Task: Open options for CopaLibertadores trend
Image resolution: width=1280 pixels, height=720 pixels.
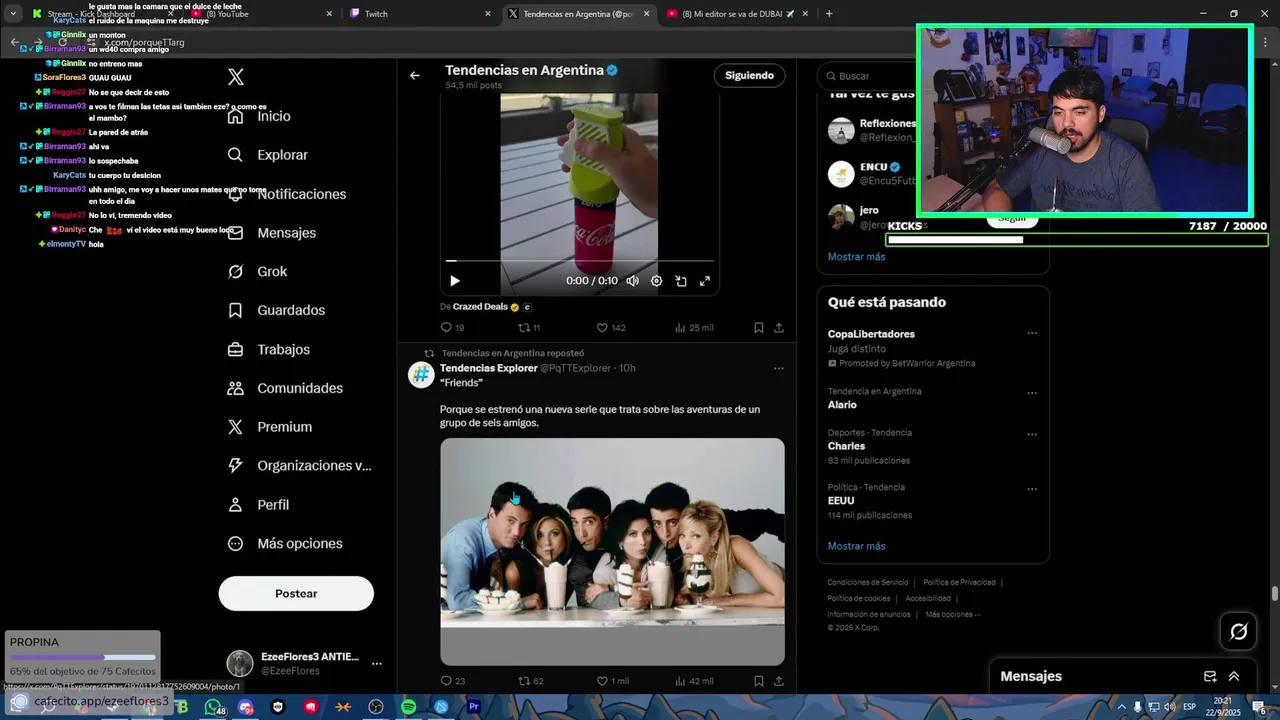Action: click(1032, 334)
